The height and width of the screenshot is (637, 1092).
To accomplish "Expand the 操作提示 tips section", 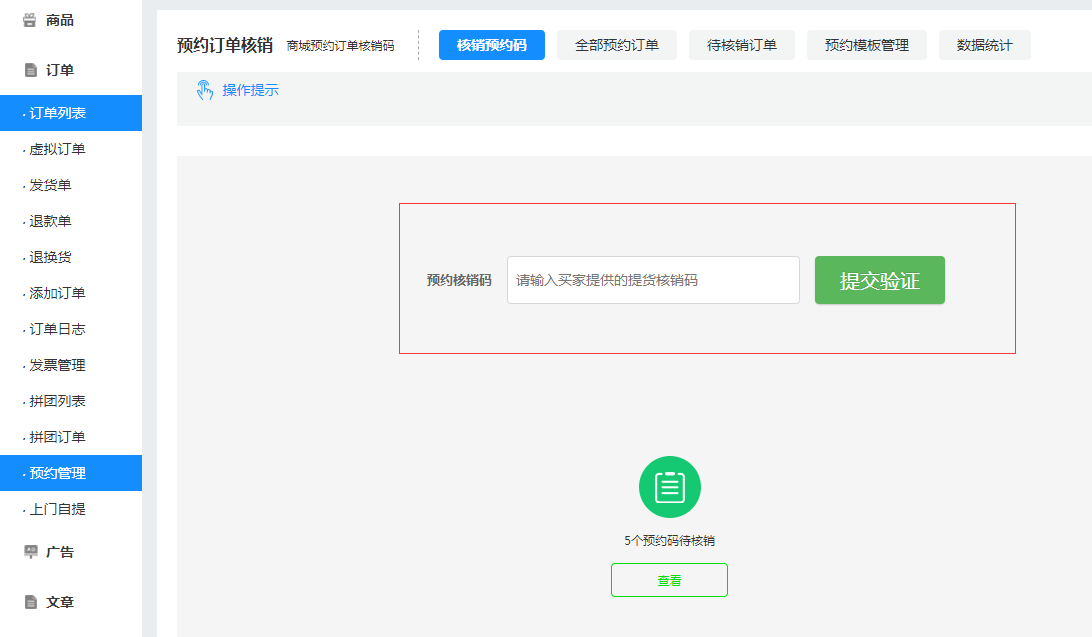I will (250, 91).
